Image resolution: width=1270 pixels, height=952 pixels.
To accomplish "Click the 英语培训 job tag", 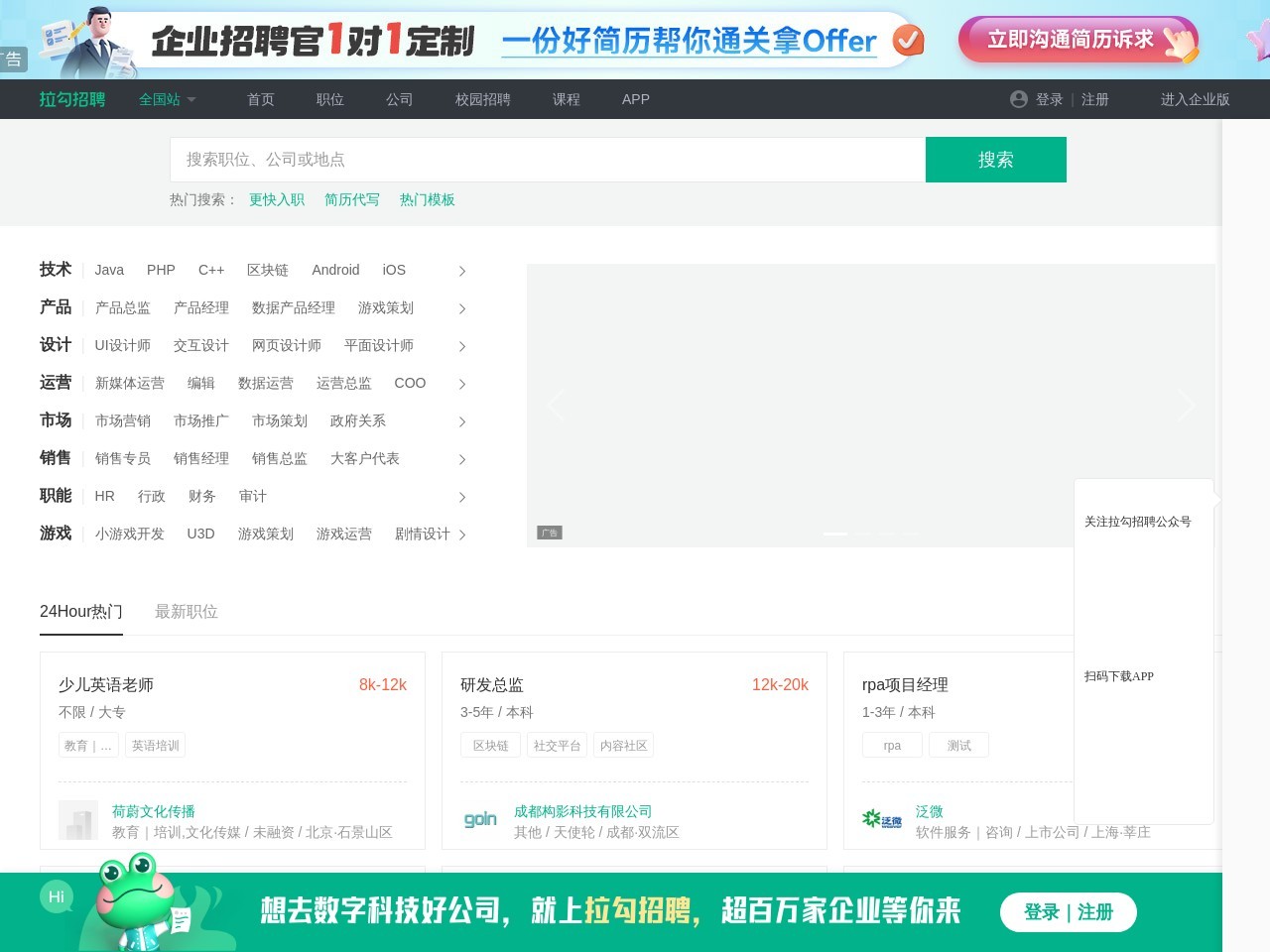I will [x=156, y=746].
